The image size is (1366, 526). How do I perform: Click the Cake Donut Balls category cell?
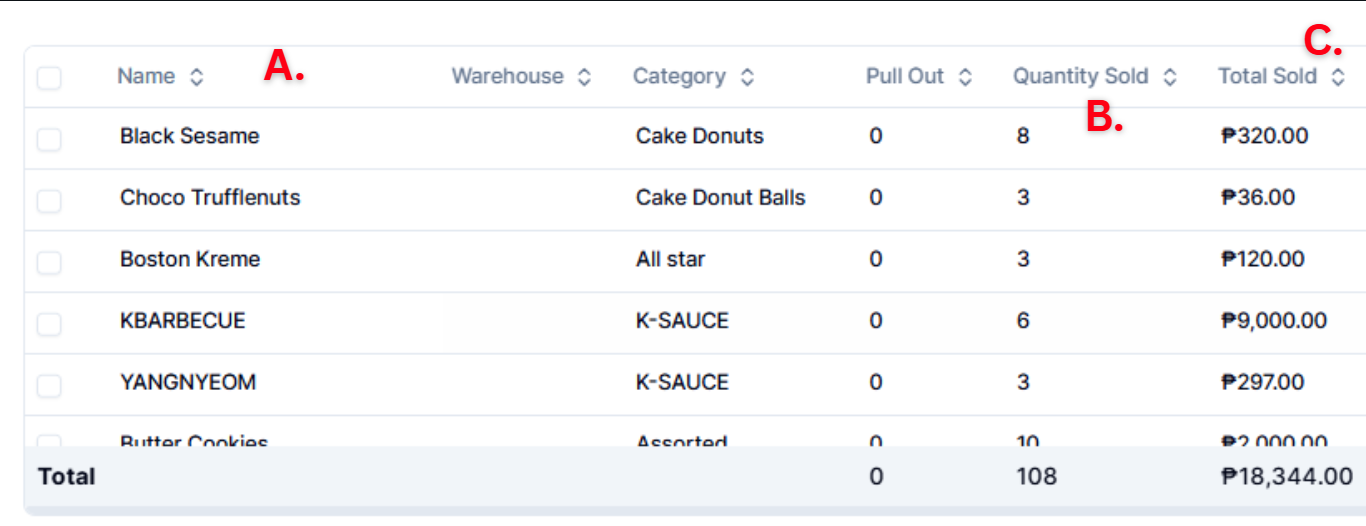pyautogui.click(x=720, y=198)
